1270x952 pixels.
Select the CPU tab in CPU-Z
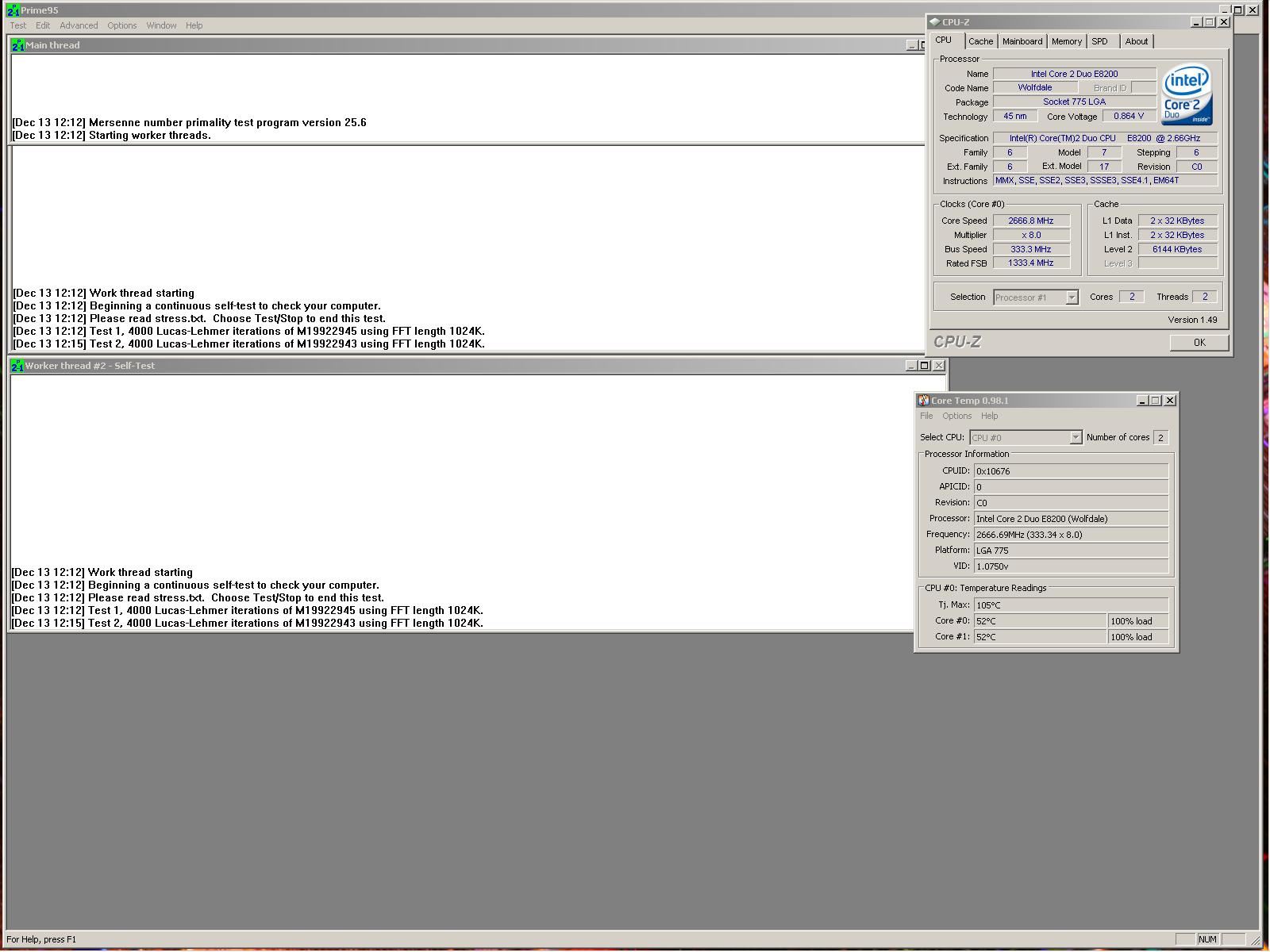click(944, 40)
